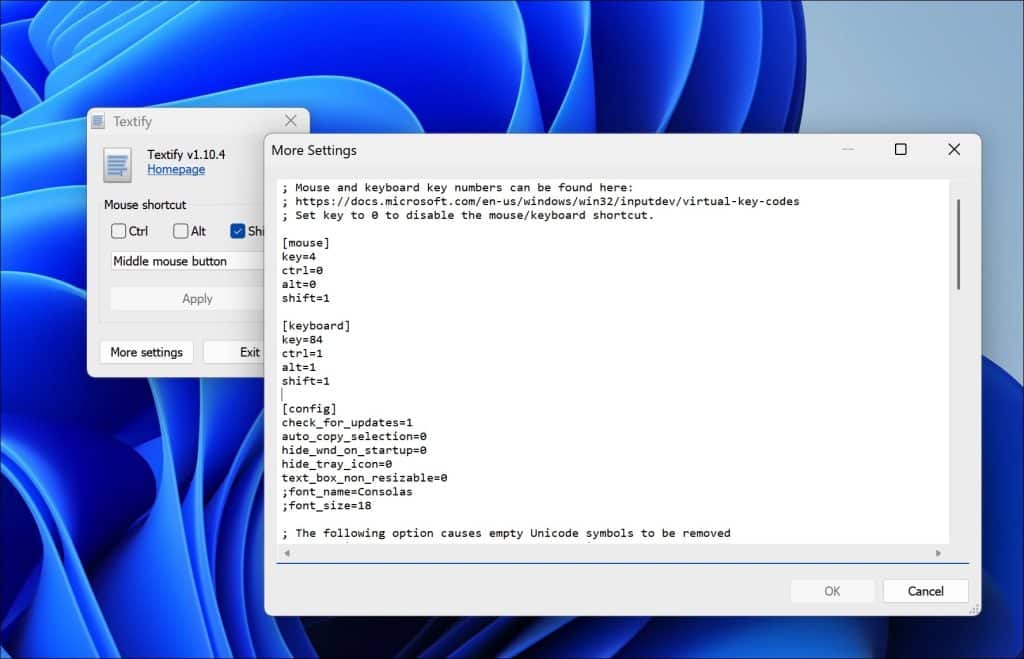This screenshot has height=659, width=1024.
Task: Enable the Ctrl checkbox
Action: [x=118, y=231]
